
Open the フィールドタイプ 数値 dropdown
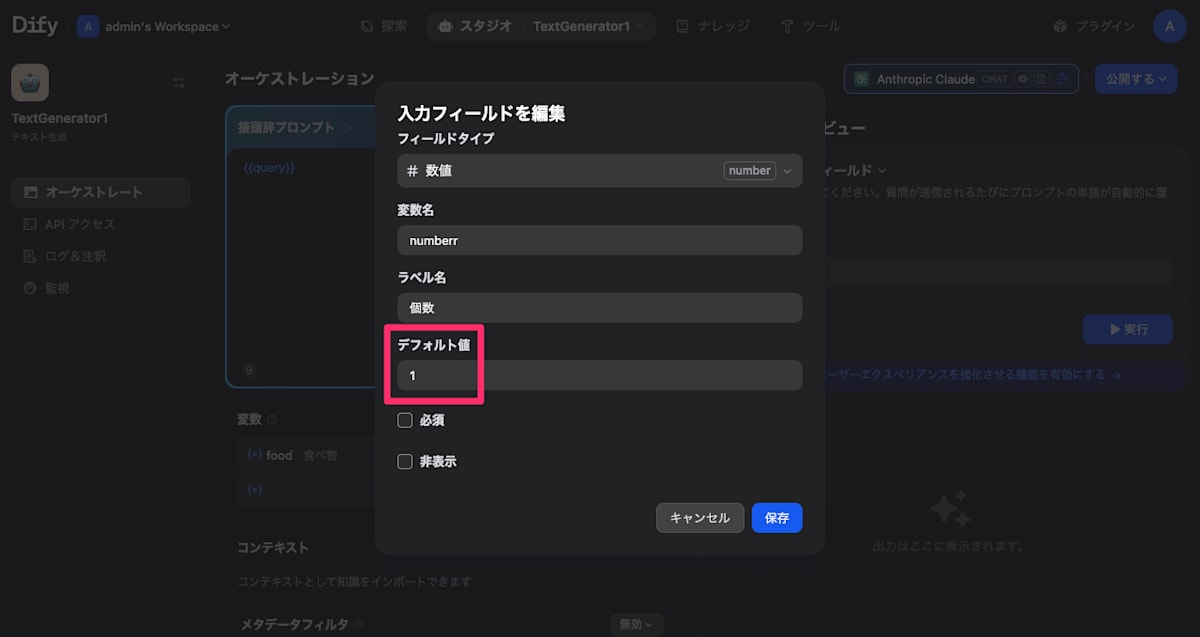click(600, 171)
